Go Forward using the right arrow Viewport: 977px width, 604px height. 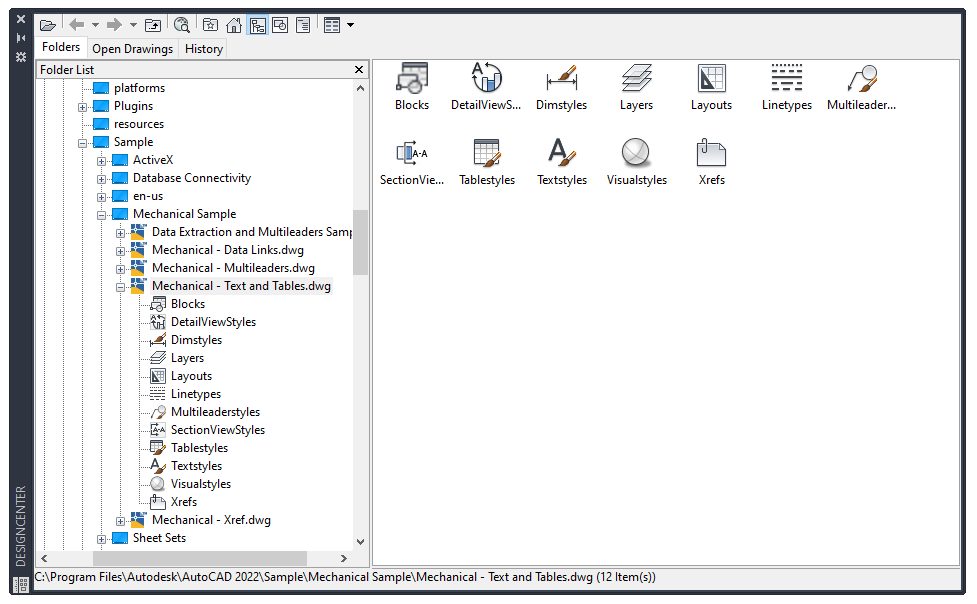pyautogui.click(x=114, y=25)
